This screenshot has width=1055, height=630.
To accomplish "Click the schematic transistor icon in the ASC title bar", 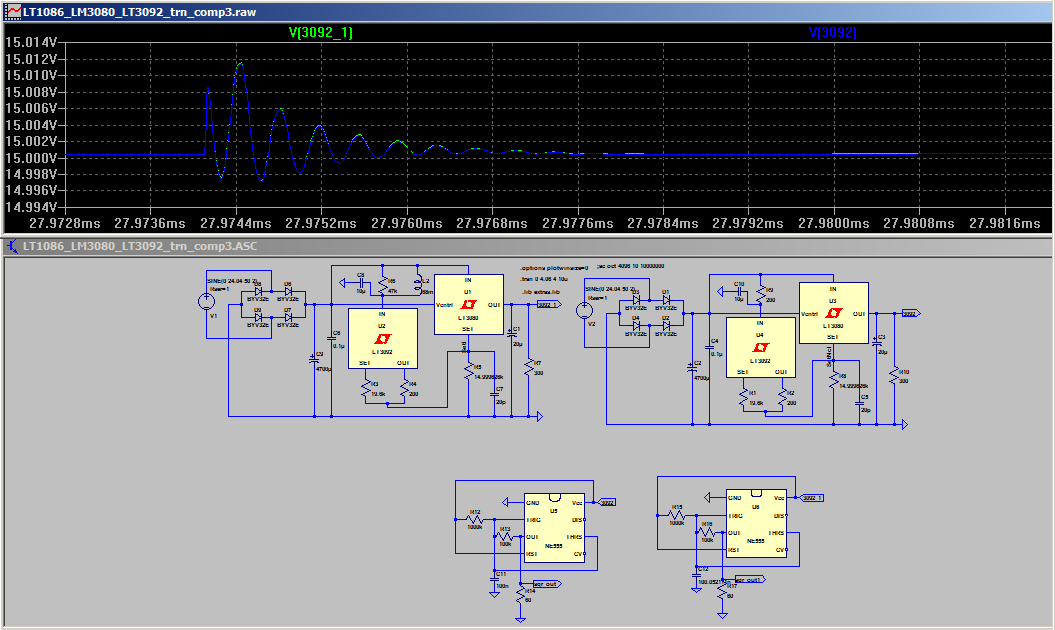I will (12, 246).
